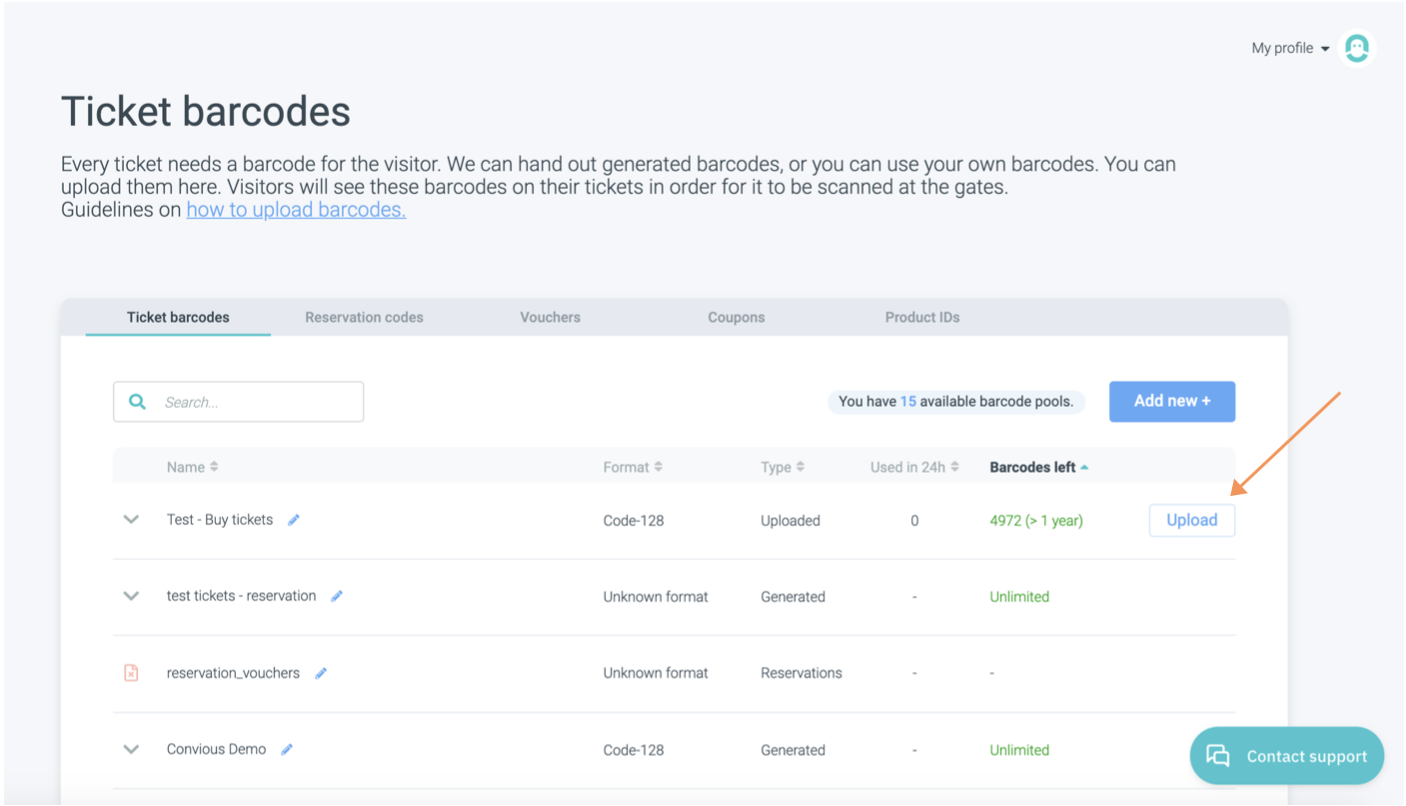Image resolution: width=1406 pixels, height=806 pixels.
Task: Click the profile avatar icon
Action: coord(1356,48)
